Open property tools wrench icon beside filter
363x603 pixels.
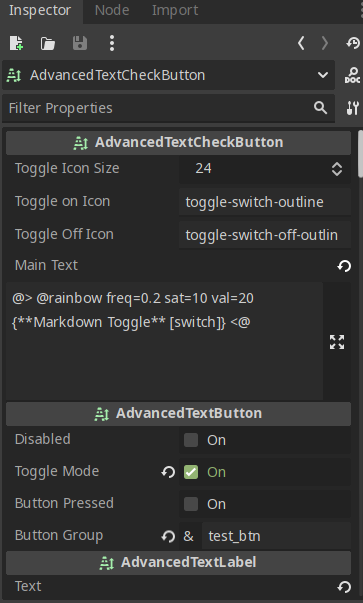(x=352, y=108)
